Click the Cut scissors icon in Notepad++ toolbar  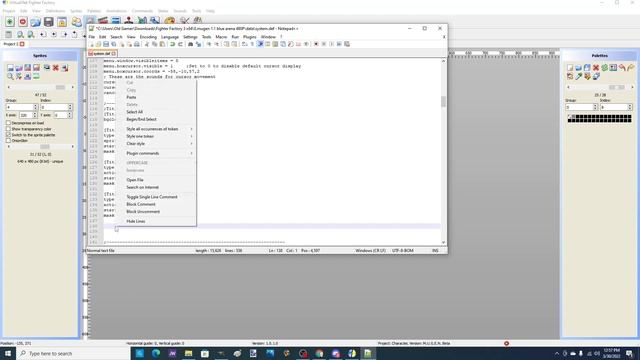[x=147, y=44]
